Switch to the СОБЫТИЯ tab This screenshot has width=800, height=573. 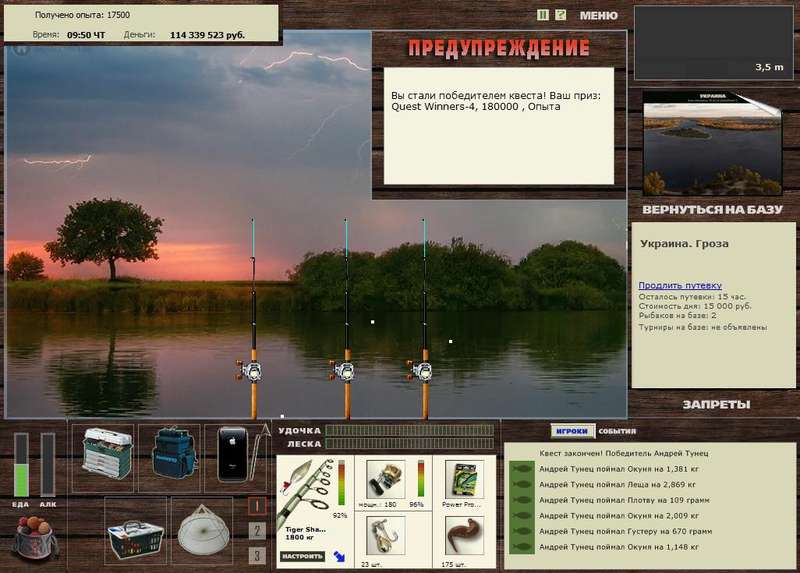617,431
